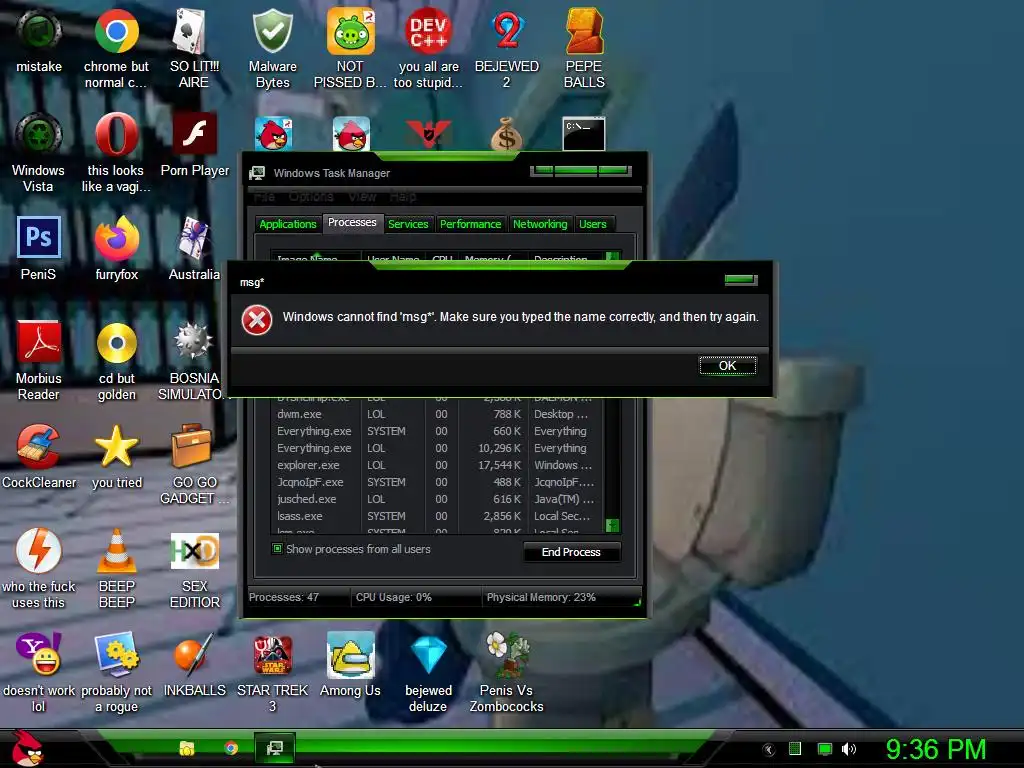Select the JcqnoIpF.exe process row
The height and width of the screenshot is (768, 1024).
coord(436,482)
